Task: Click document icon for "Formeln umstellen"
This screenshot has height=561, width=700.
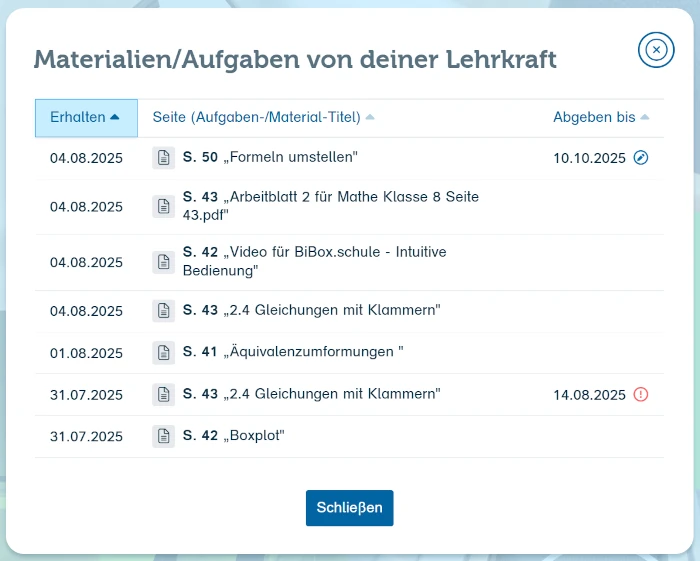Action: (x=164, y=158)
